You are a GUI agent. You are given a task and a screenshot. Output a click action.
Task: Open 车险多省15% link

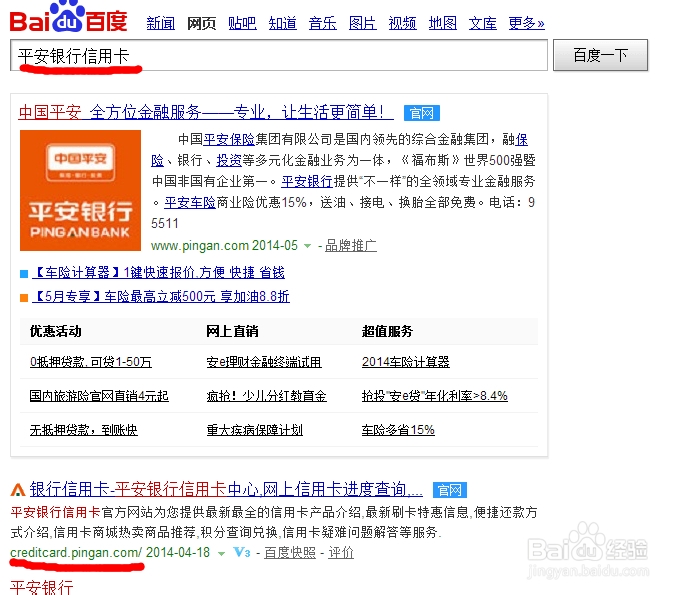pos(398,430)
